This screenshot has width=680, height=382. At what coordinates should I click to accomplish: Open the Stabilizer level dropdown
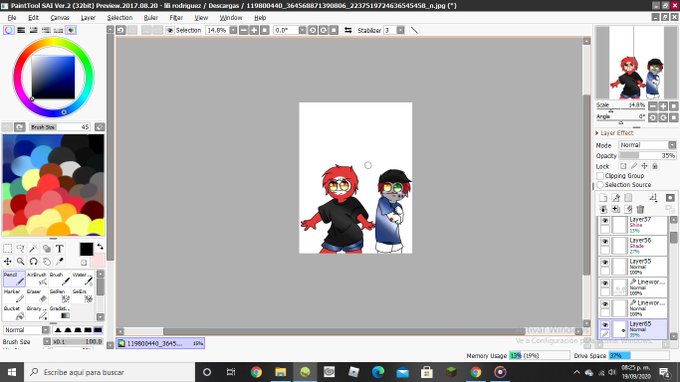click(400, 30)
